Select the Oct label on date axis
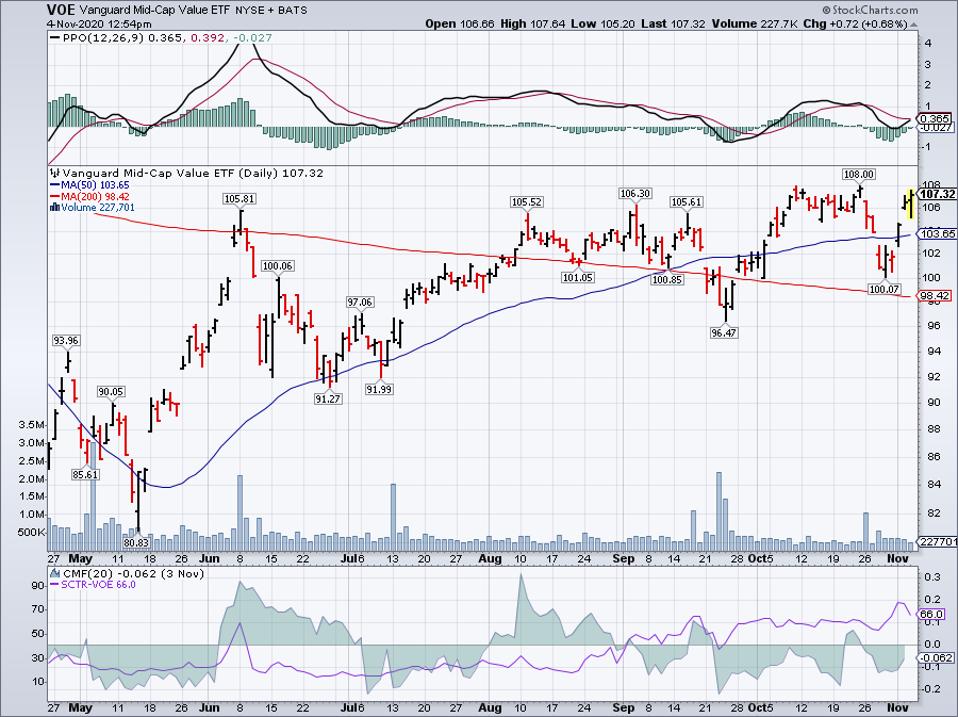This screenshot has width=958, height=717. pyautogui.click(x=763, y=559)
